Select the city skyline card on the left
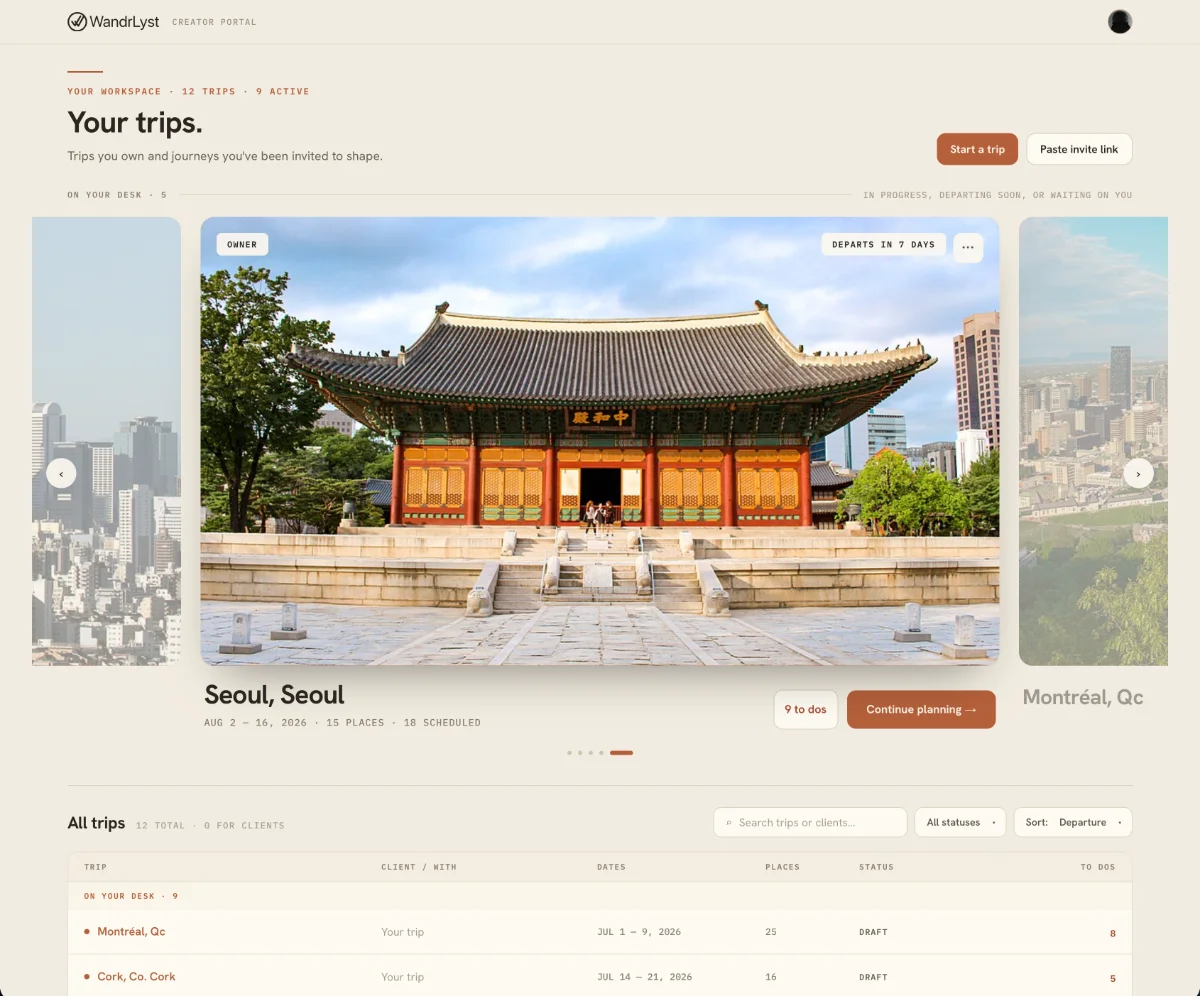1200x996 pixels. point(106,441)
